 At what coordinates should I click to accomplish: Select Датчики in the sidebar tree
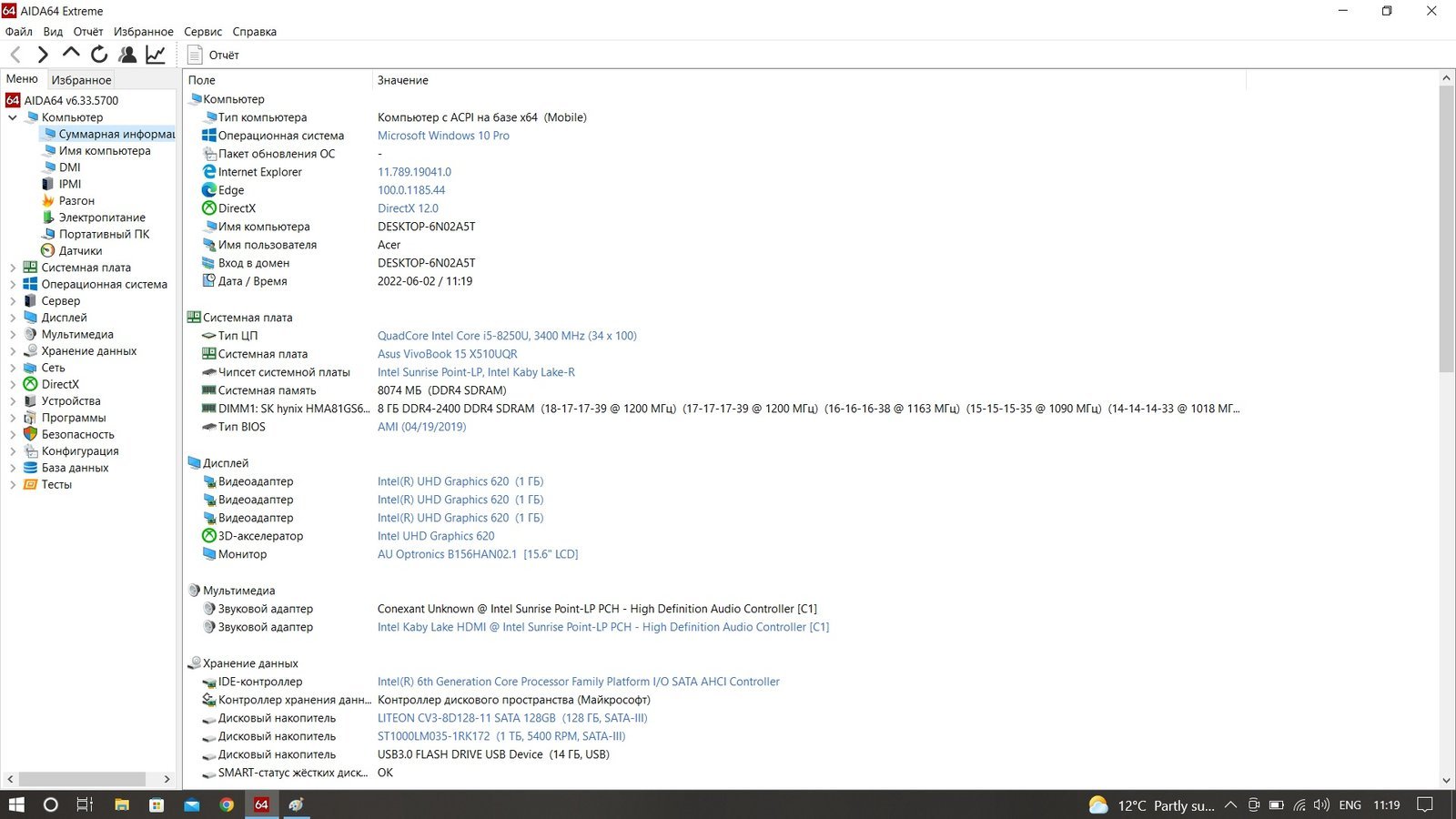[80, 251]
